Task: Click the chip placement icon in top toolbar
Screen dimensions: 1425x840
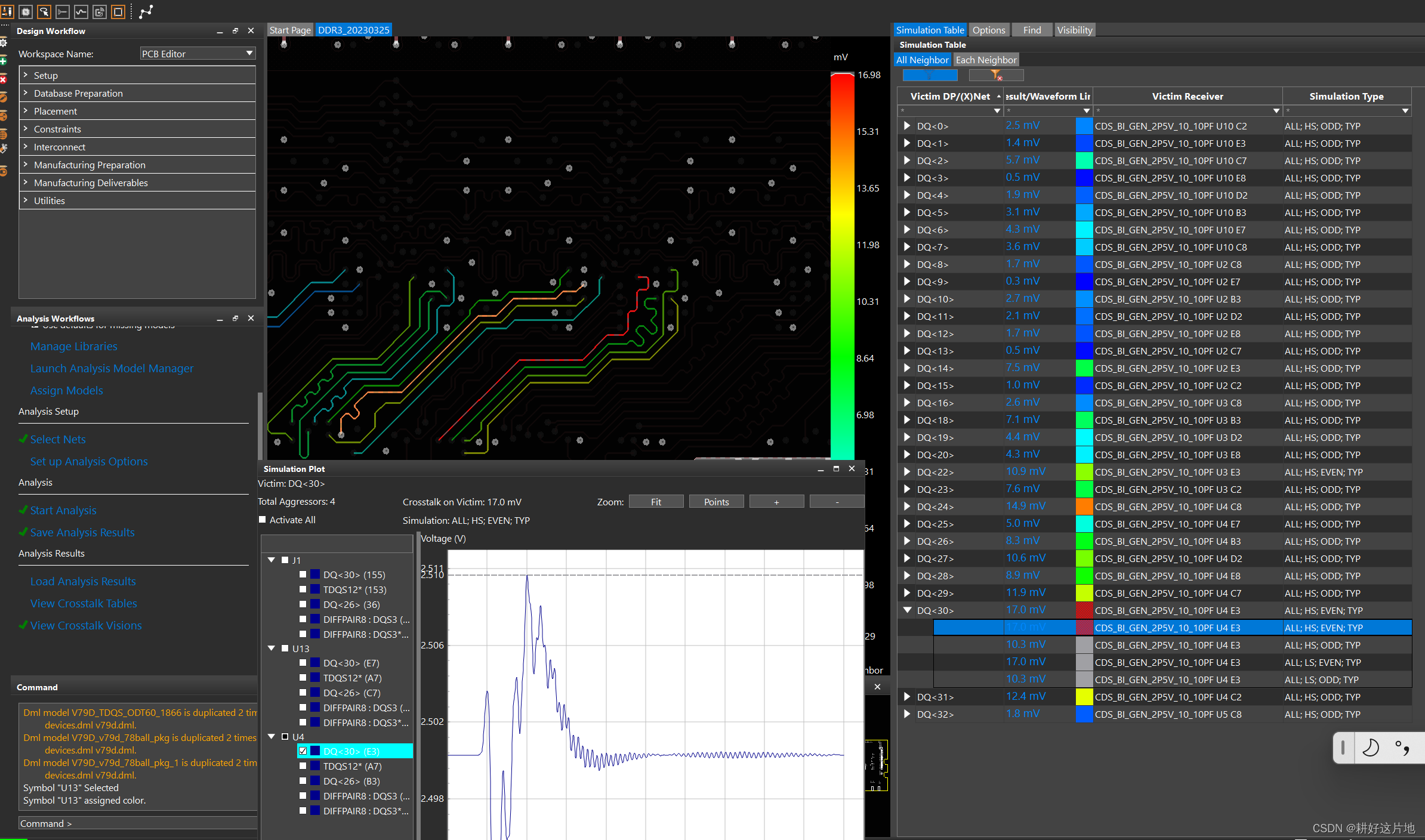Action: [x=26, y=12]
